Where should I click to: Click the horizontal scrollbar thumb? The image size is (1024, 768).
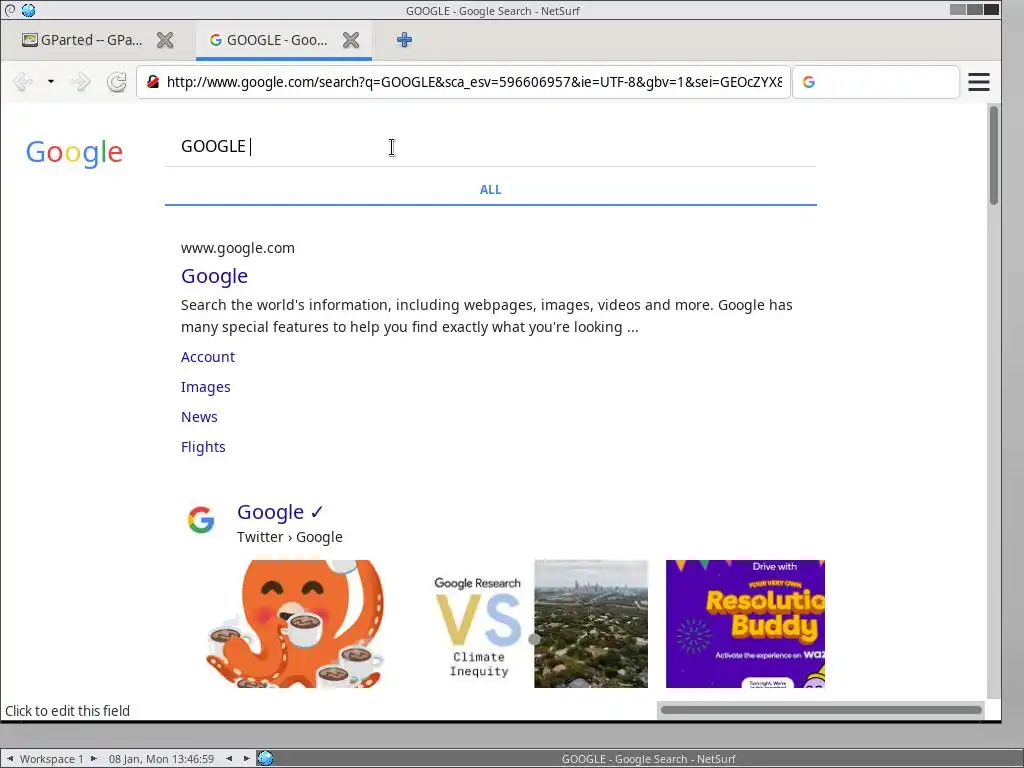tap(821, 710)
